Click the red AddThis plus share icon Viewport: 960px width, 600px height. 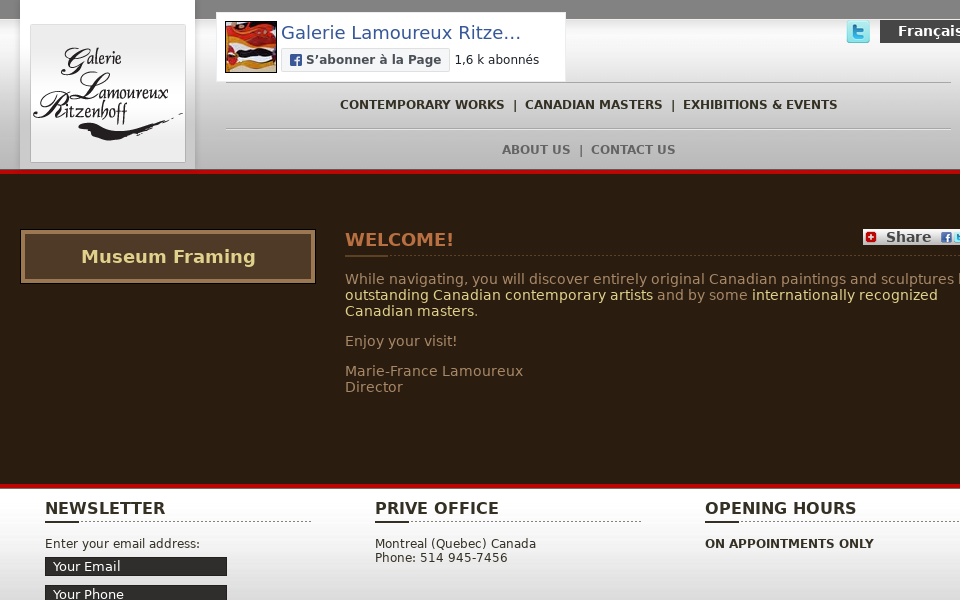[x=871, y=237]
